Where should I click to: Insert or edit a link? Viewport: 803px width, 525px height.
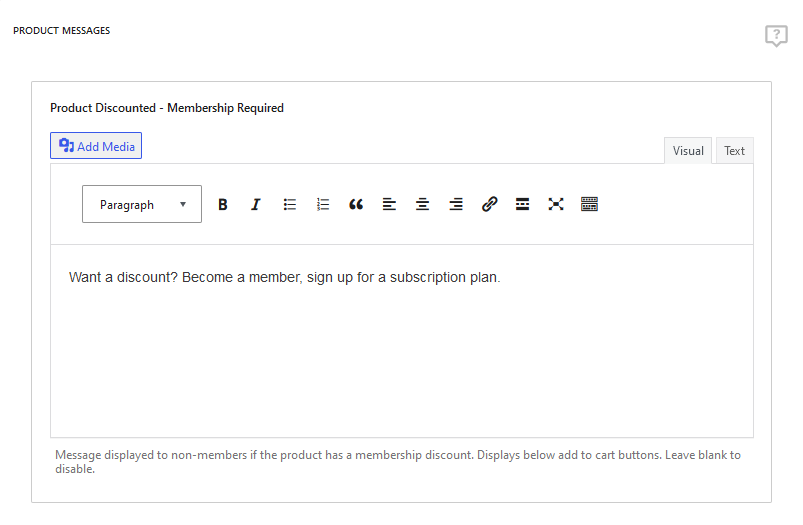(x=489, y=204)
